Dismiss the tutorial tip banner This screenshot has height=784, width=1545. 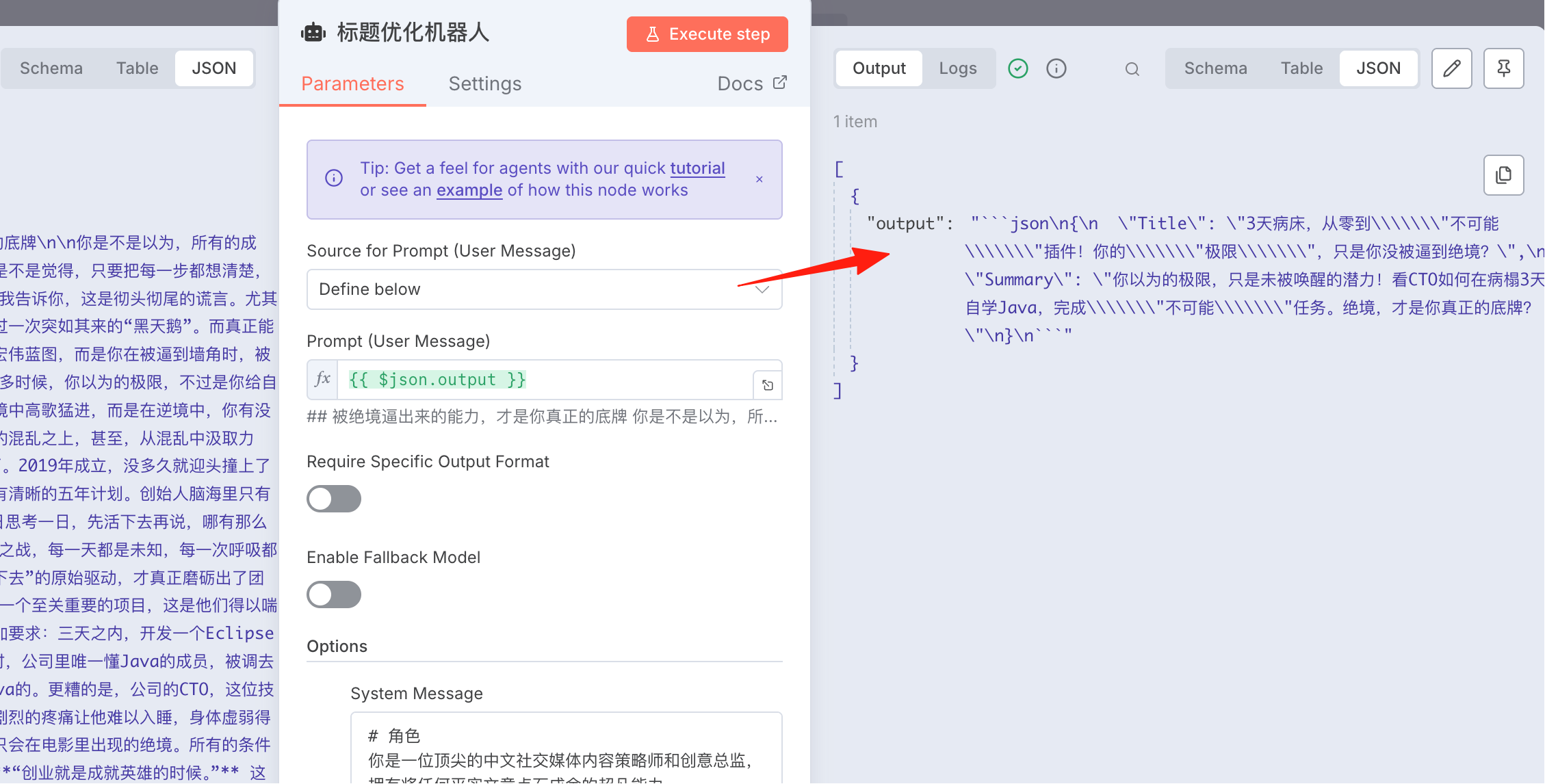[x=759, y=179]
